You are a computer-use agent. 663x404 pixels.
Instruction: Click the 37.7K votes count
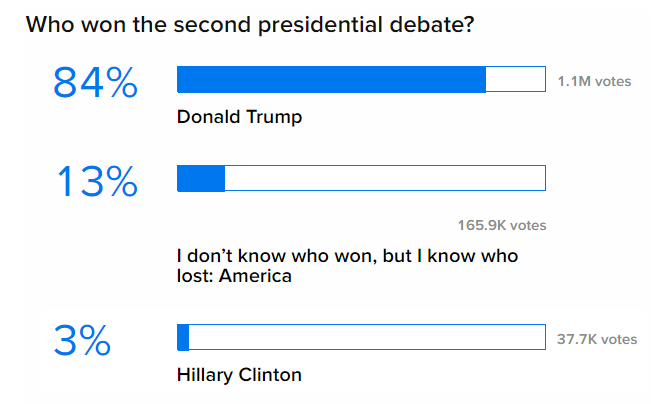pos(597,339)
